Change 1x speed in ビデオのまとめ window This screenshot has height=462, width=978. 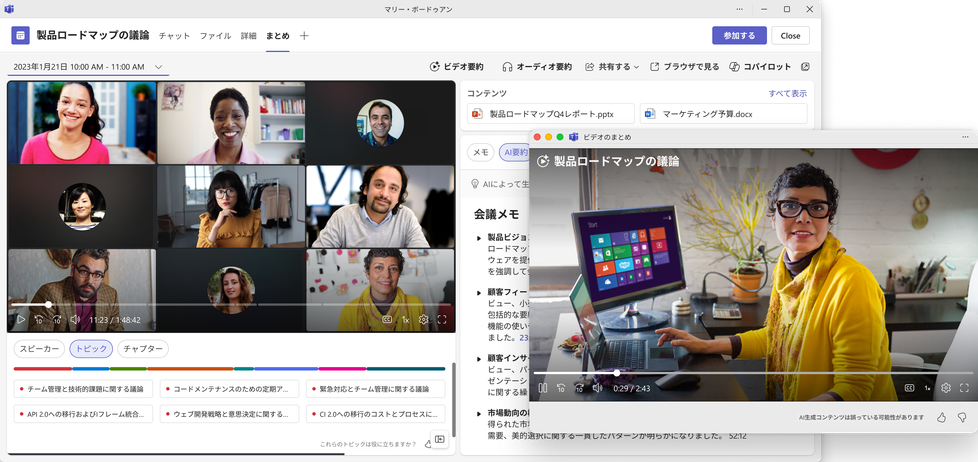coord(927,388)
